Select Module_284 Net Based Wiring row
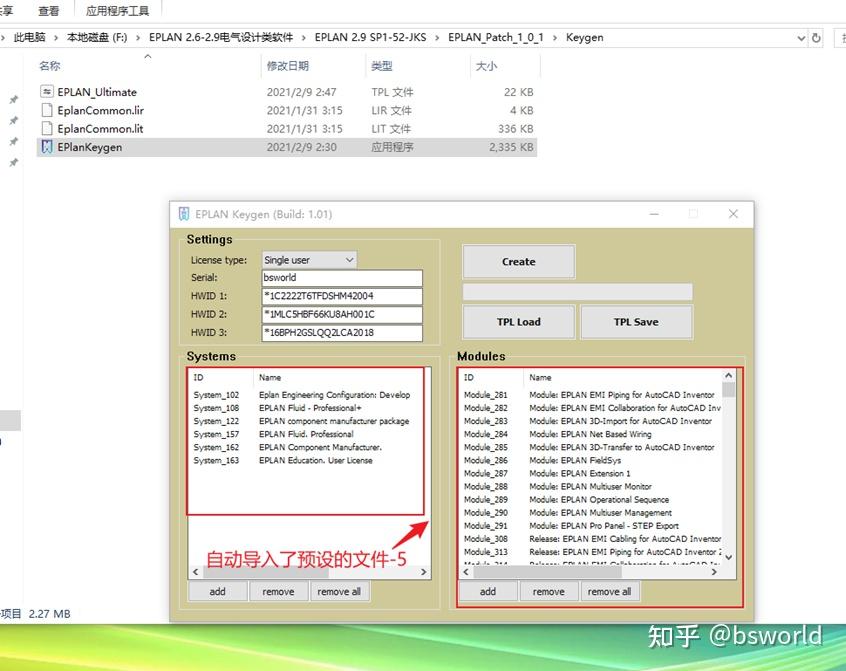Viewport: 846px width, 671px height. (x=591, y=434)
